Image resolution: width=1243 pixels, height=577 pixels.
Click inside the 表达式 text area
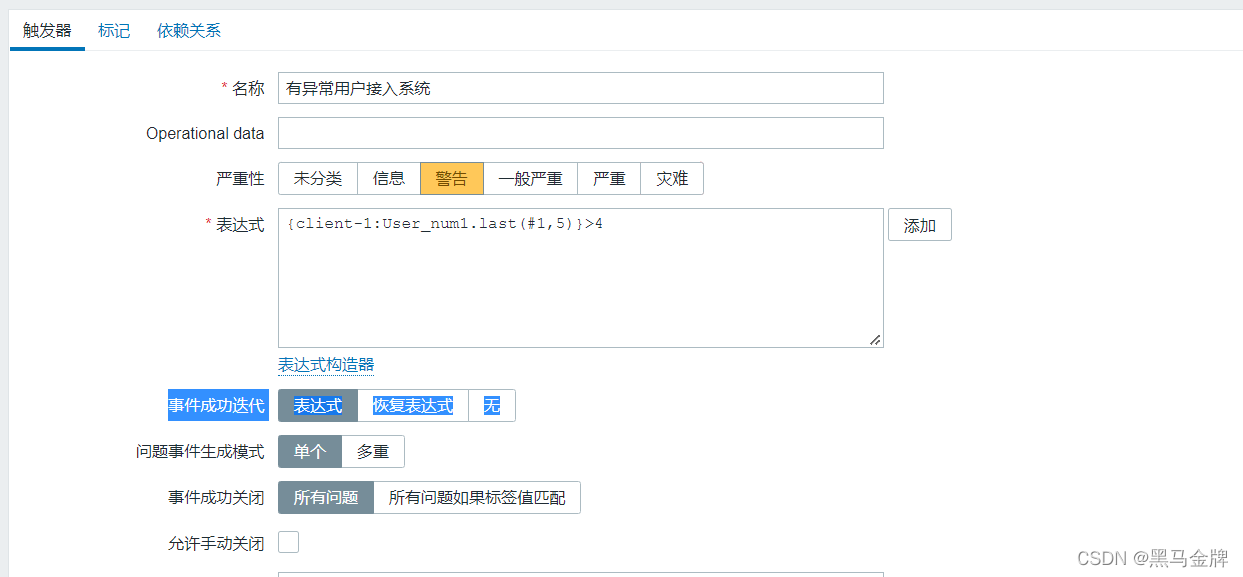580,278
